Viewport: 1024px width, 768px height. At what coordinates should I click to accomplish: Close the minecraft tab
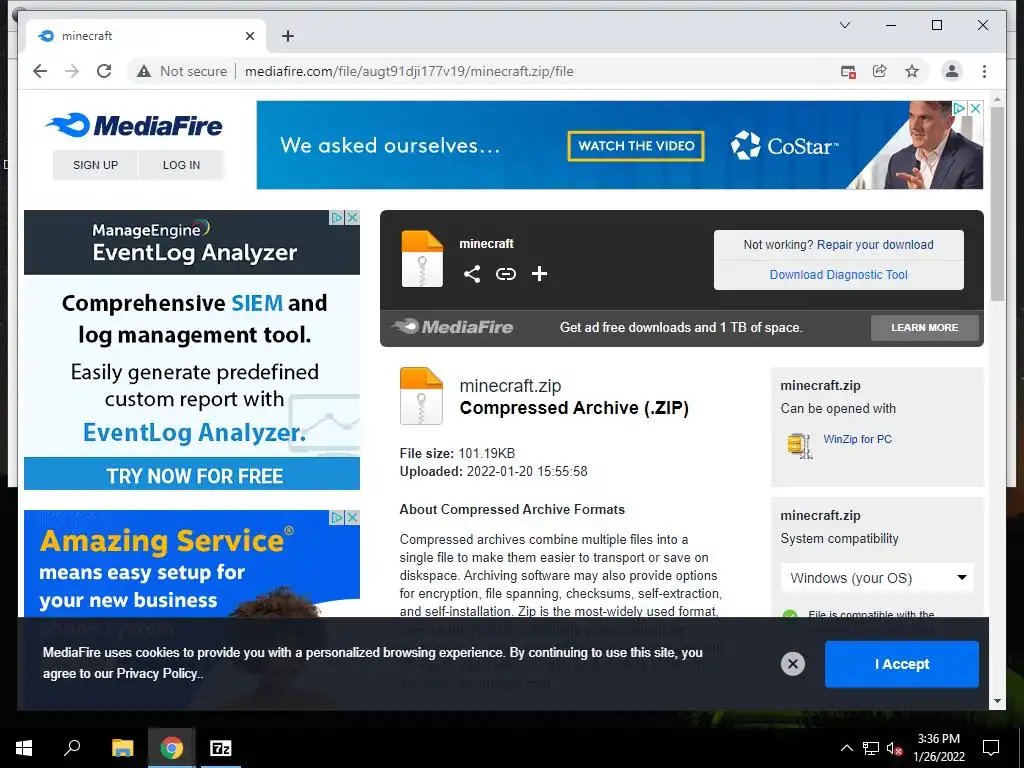tap(250, 37)
